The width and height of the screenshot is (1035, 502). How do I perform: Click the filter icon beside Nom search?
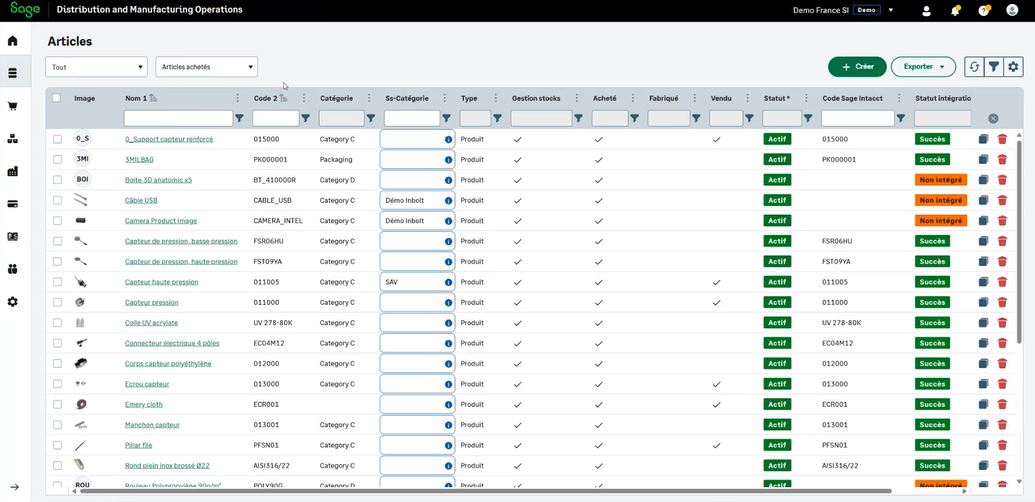(x=239, y=118)
